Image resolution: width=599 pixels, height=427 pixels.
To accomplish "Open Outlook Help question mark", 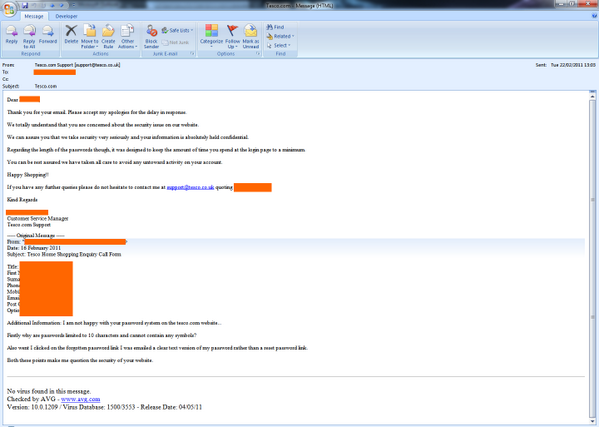I will [x=594, y=16].
